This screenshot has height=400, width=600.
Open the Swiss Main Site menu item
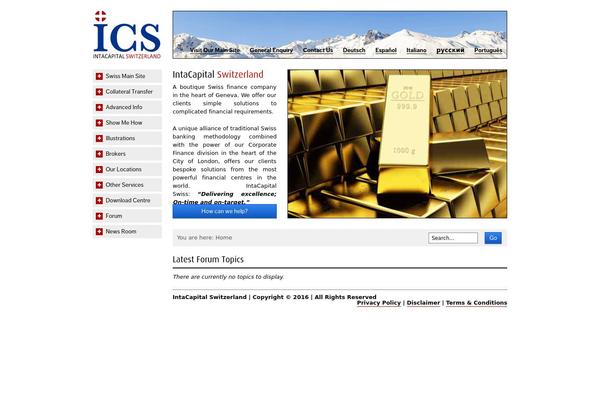coord(127,76)
